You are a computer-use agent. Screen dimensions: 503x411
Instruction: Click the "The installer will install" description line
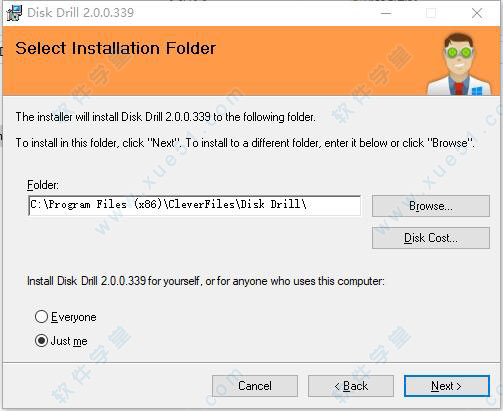pos(165,117)
